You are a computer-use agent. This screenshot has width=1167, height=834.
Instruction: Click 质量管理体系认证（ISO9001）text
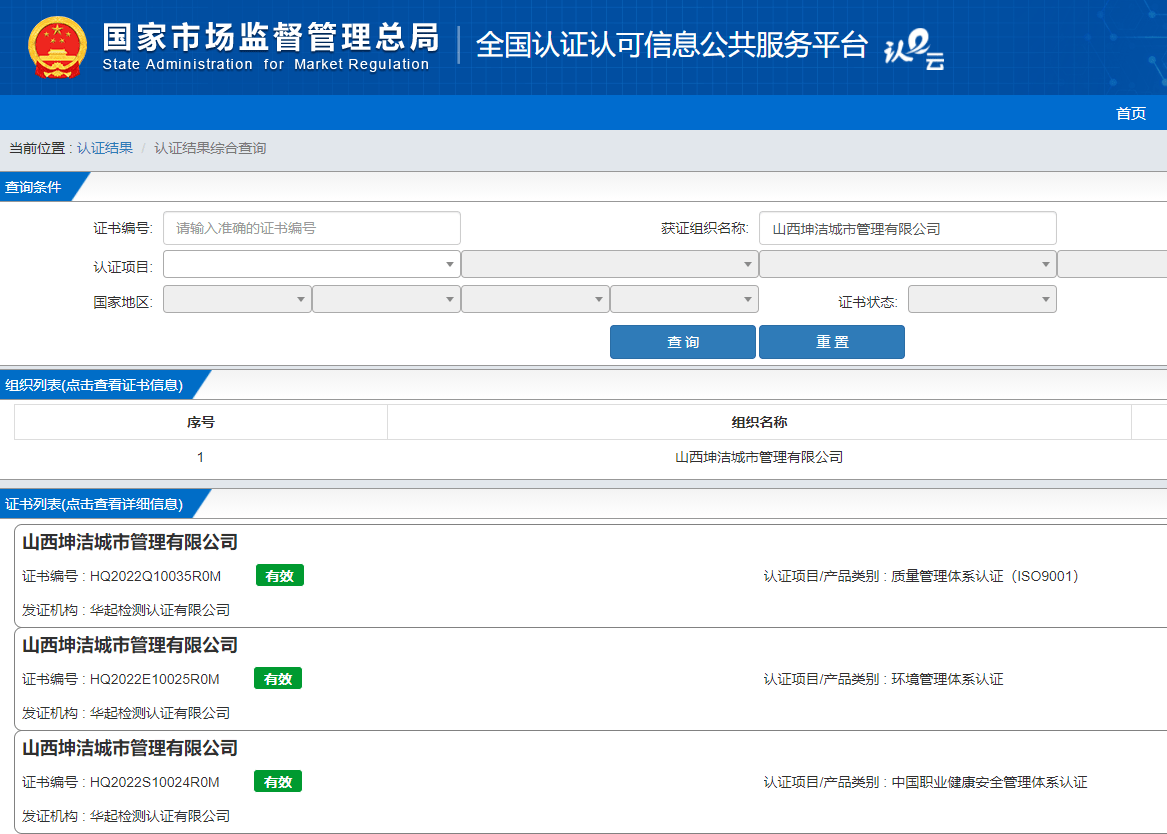tap(985, 576)
